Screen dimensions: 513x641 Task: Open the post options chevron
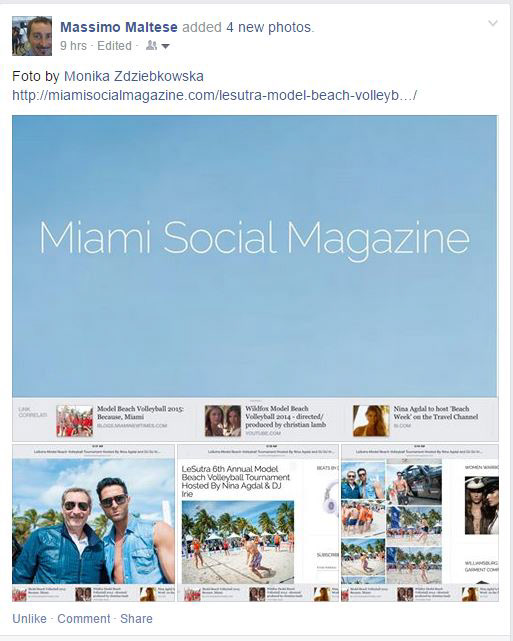click(493, 23)
